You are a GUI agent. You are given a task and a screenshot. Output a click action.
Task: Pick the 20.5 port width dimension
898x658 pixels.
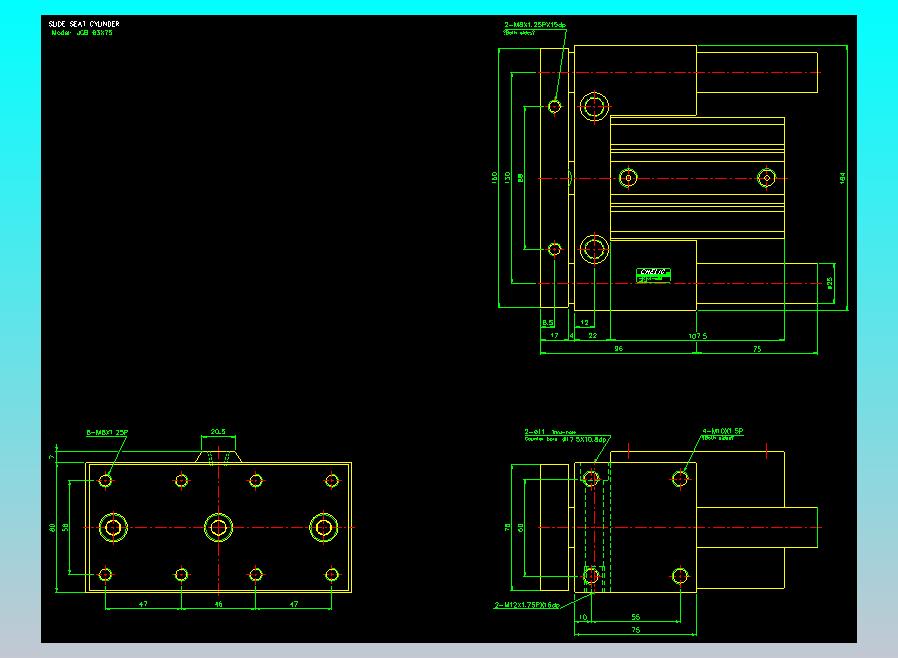[x=218, y=432]
